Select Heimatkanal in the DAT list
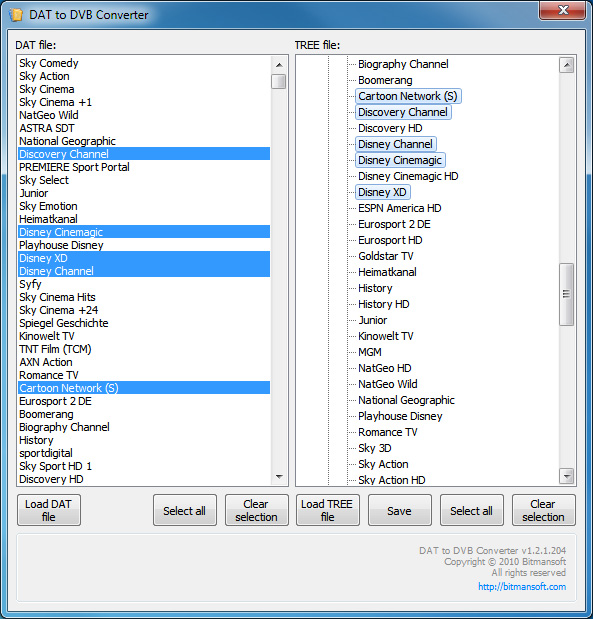 click(144, 219)
